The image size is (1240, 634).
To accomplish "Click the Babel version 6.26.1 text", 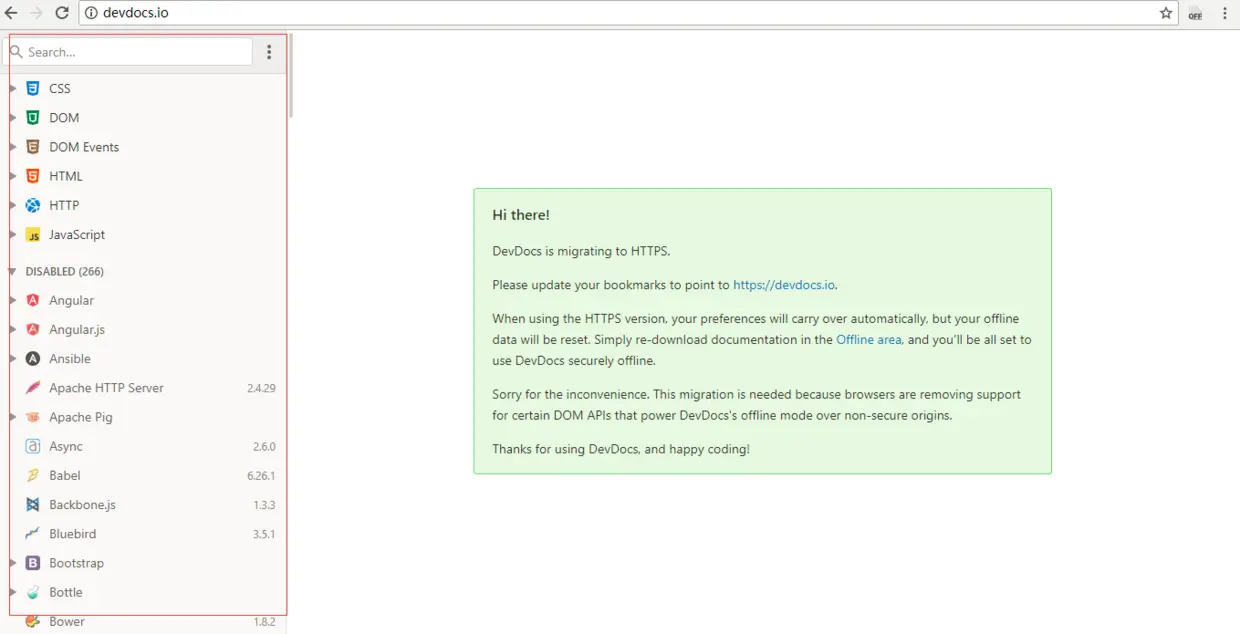I will [261, 476].
